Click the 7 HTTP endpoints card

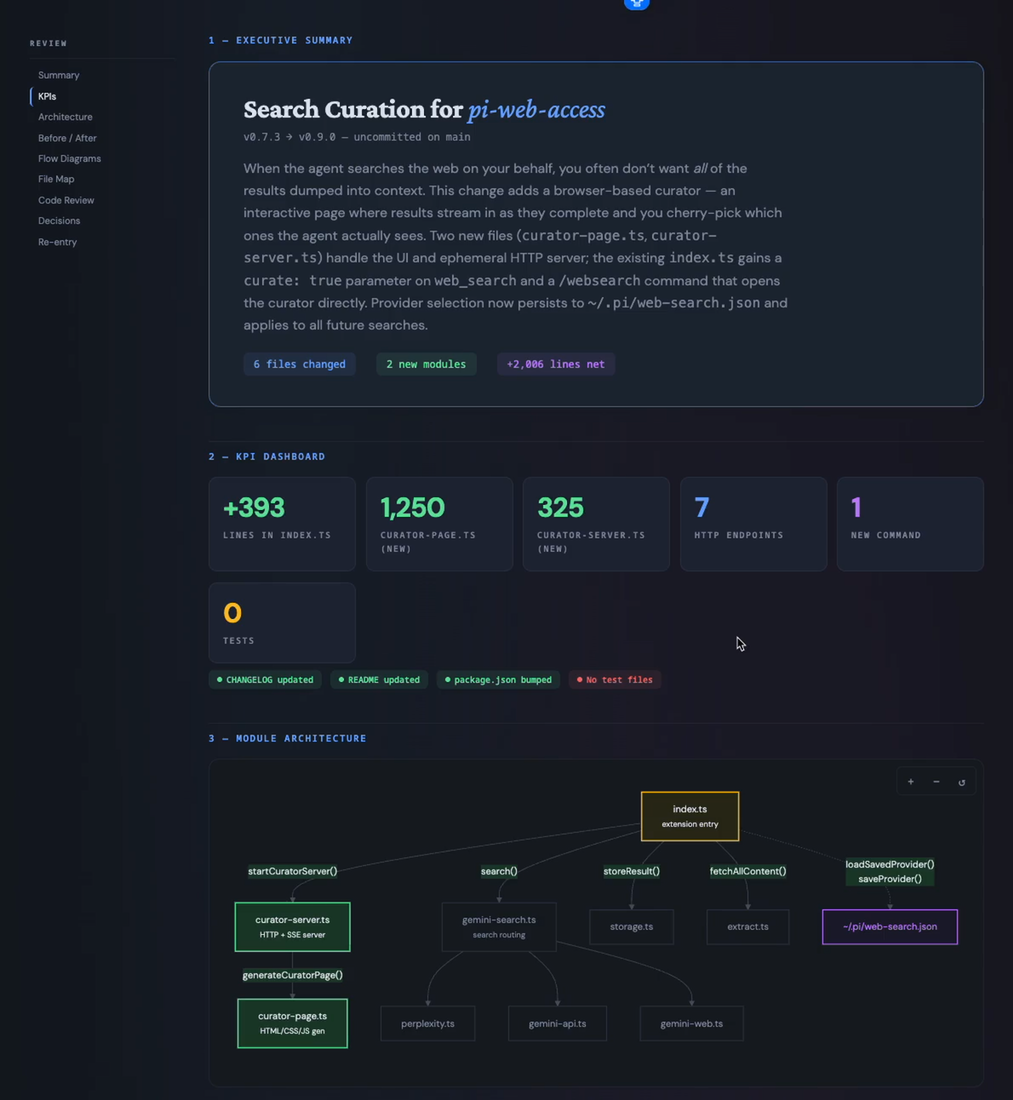click(753, 524)
